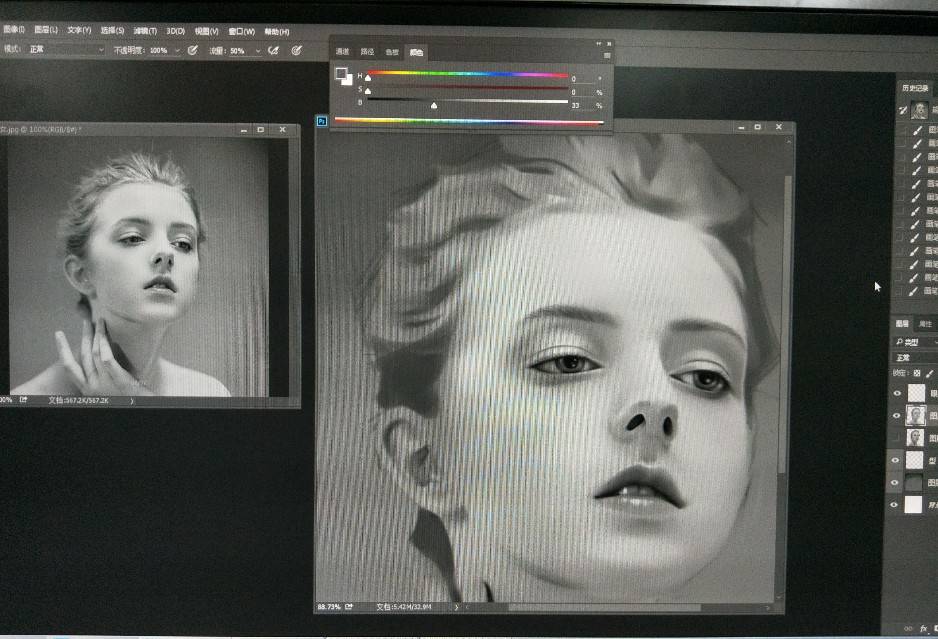Toggle pressure for opacity icon beside 100%
938x639 pixels.
[193, 51]
